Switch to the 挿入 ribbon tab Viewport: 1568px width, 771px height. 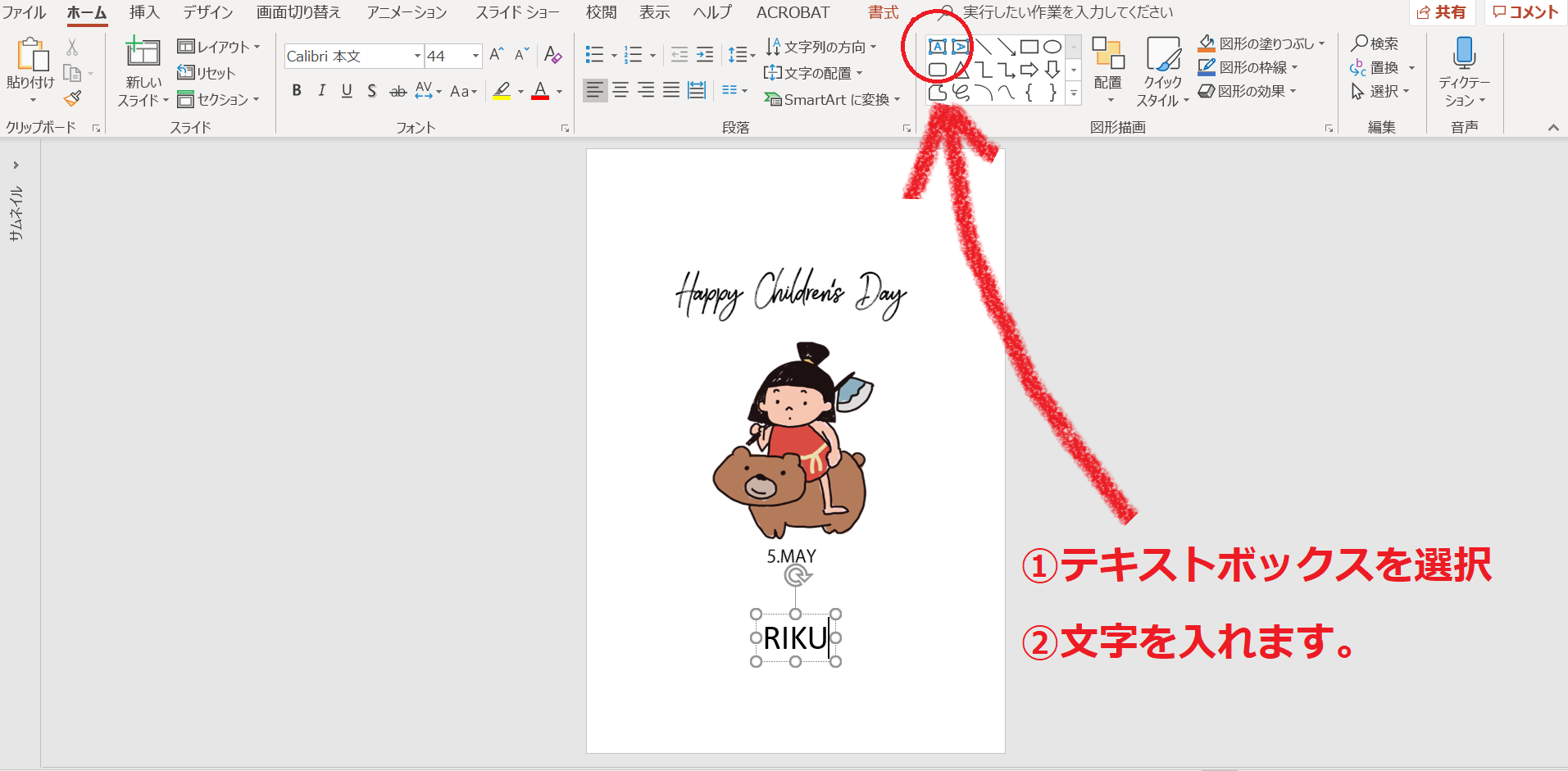click(x=144, y=12)
